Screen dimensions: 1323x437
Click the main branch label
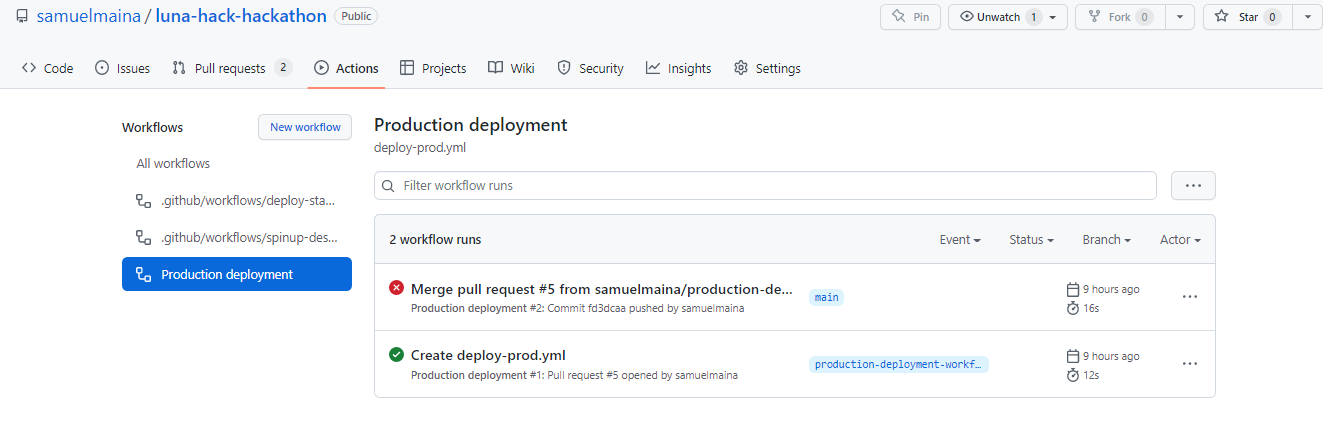(x=827, y=297)
